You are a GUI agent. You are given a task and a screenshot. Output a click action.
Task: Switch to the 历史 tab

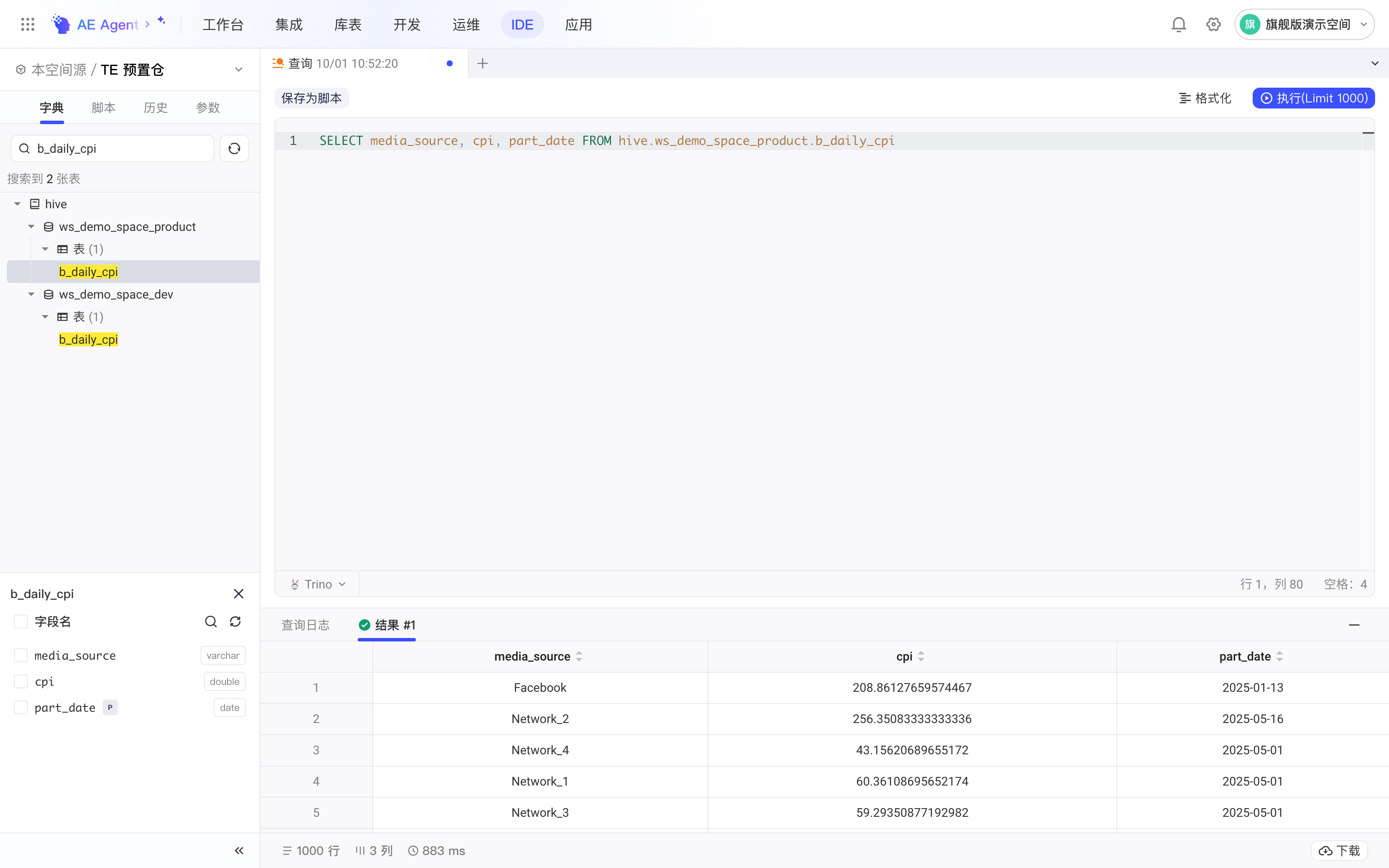(155, 108)
